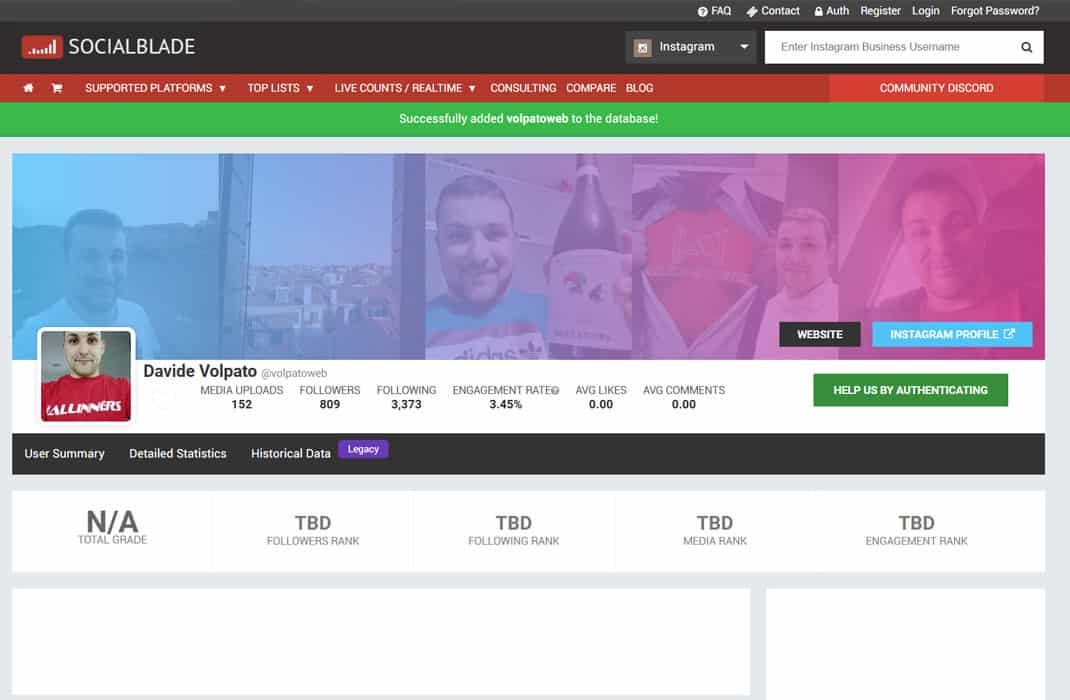Click the @volpatoweb handle
Image resolution: width=1070 pixels, height=700 pixels.
coord(294,373)
